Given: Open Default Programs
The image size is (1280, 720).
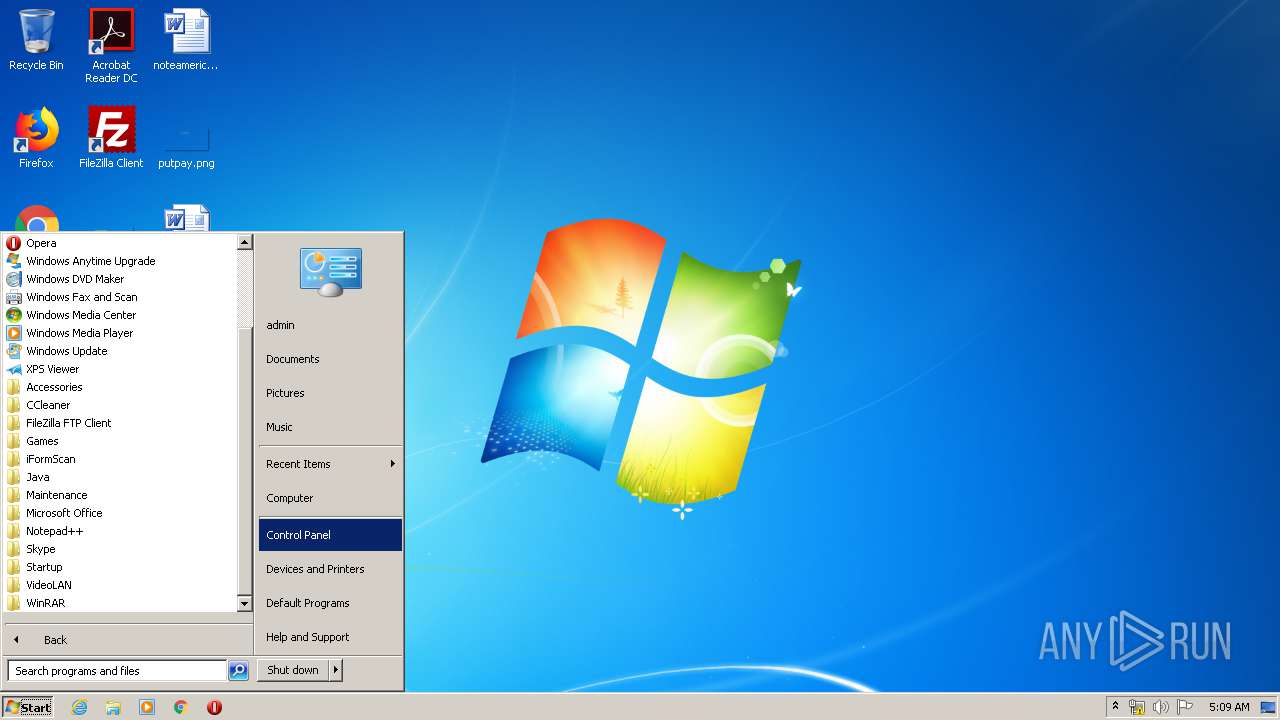Looking at the screenshot, I should pos(330,603).
